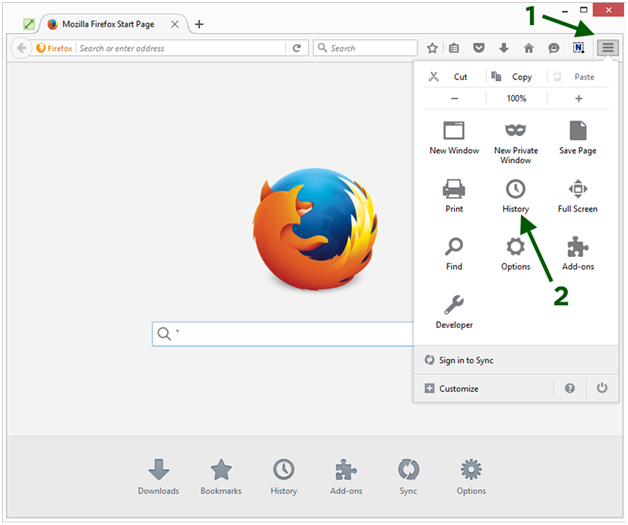
Task: Open Downloads from the bottom shortcut bar
Action: (158, 477)
